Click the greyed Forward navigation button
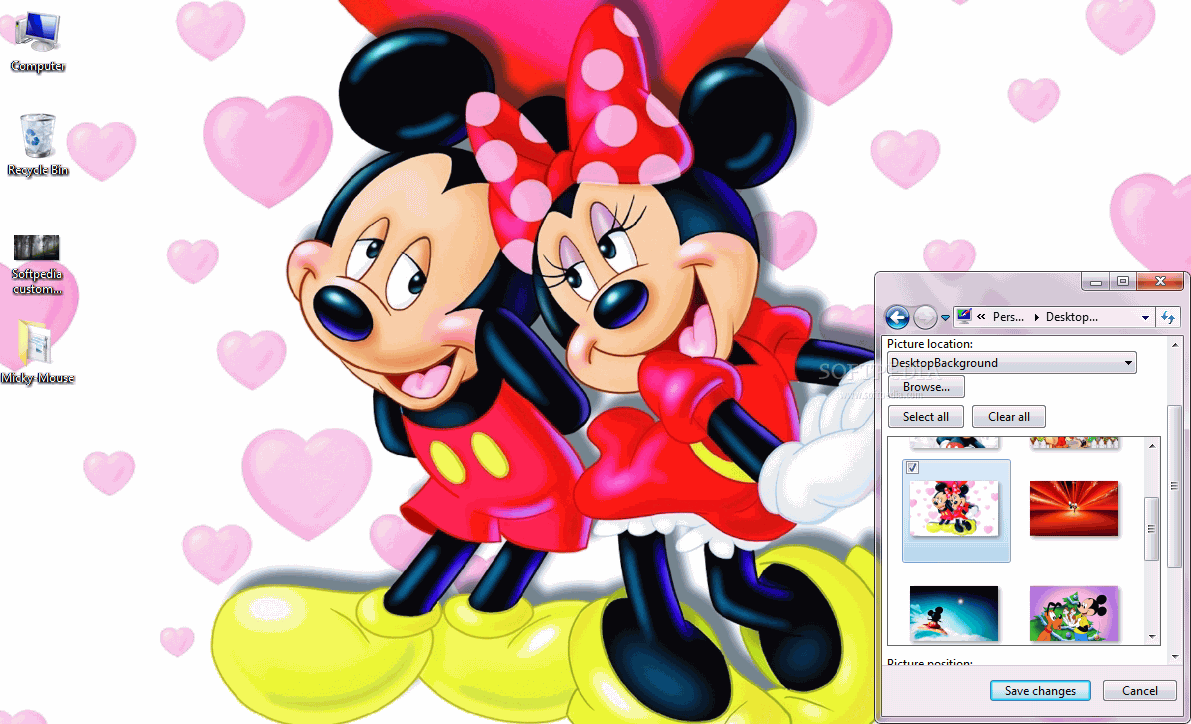Viewport: 1191px width, 724px height. [x=924, y=318]
